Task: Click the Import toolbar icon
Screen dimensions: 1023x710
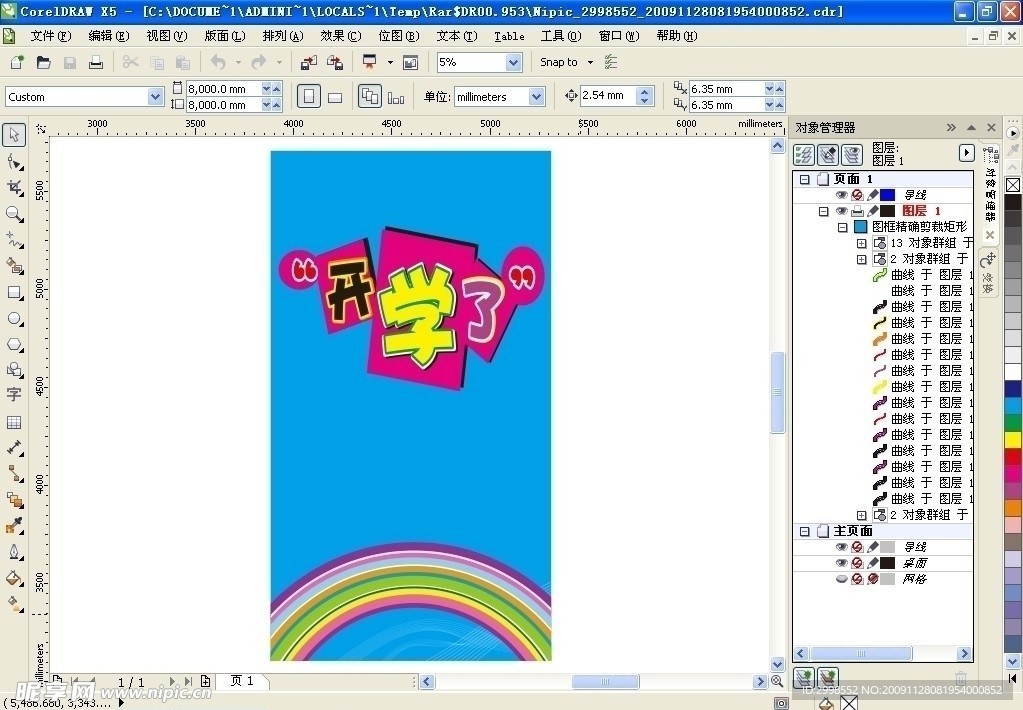Action: click(x=309, y=62)
